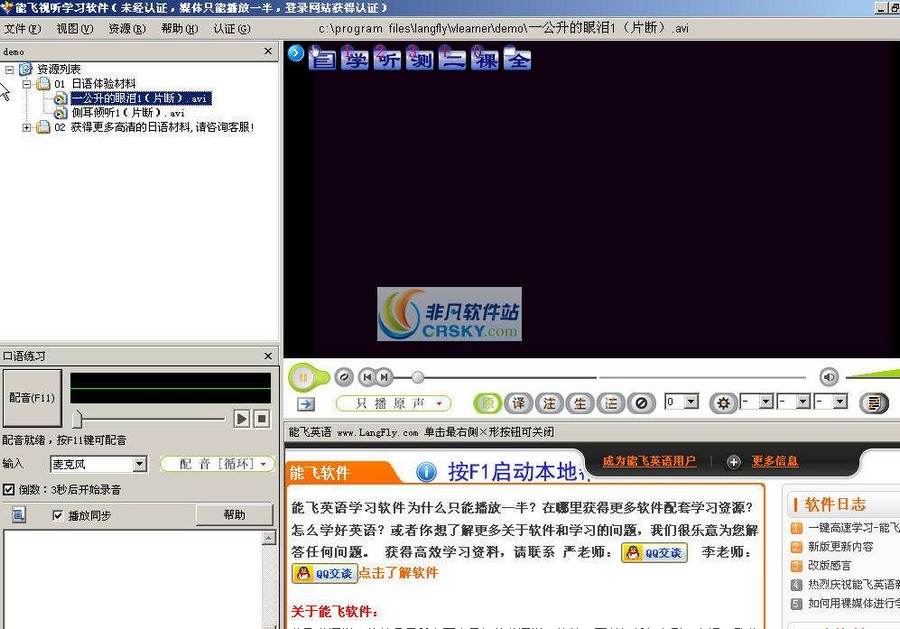Click the 配音(F11) dubbing button
Viewport: 900px width, 629px height.
[32, 398]
